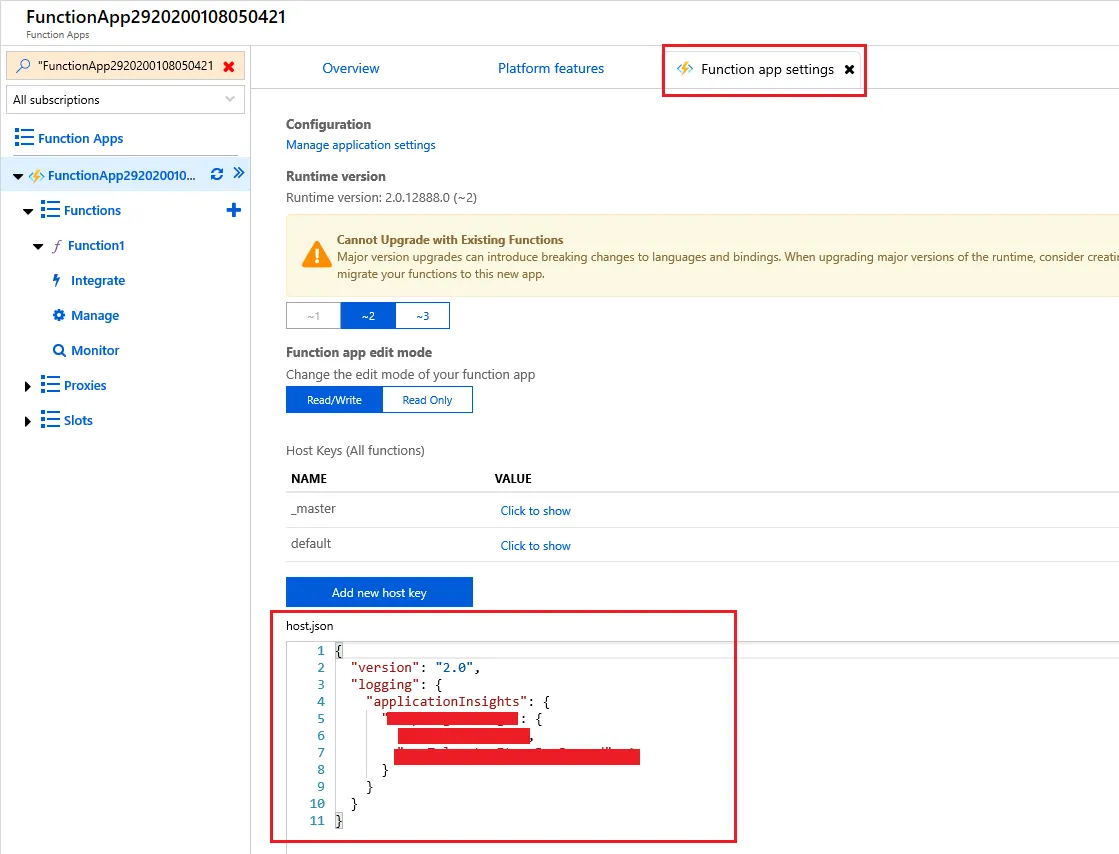Expand the Proxies tree node
The height and width of the screenshot is (854, 1119).
(x=27, y=386)
